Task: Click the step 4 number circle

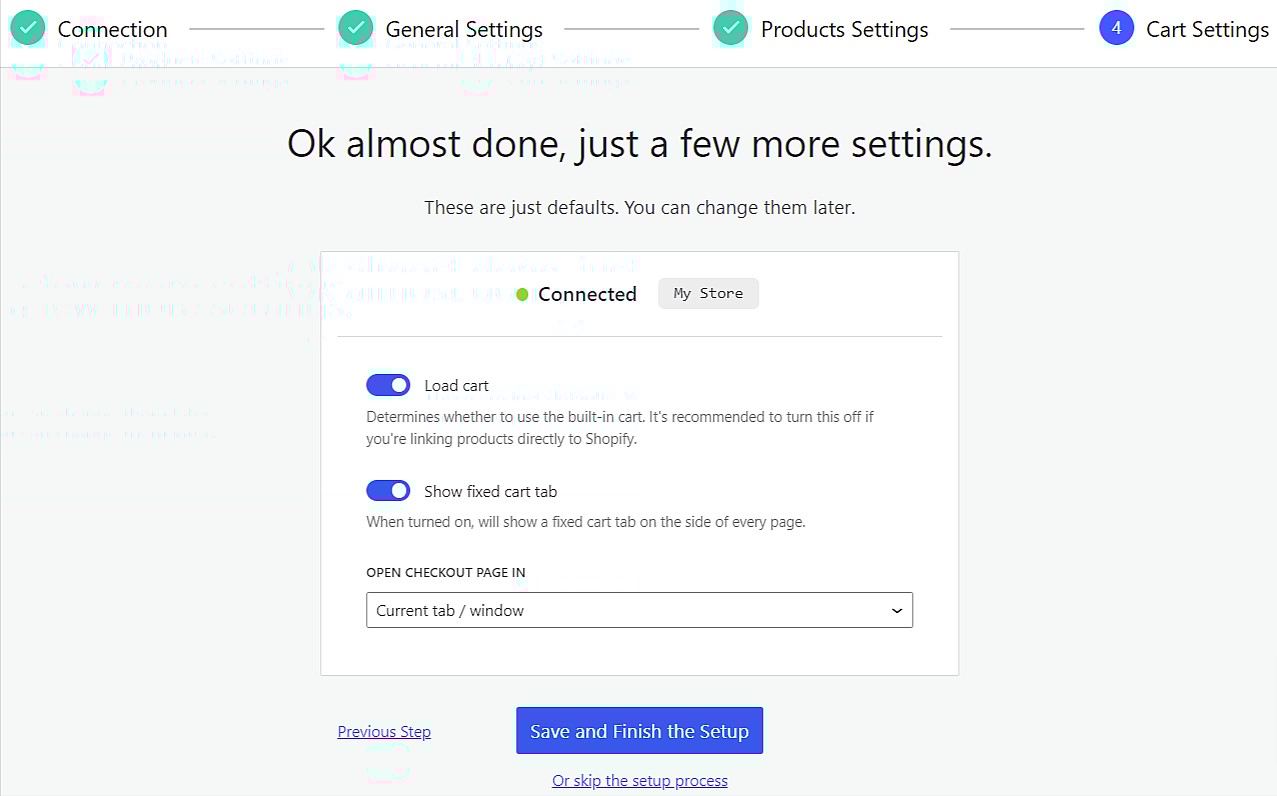Action: click(x=1116, y=29)
